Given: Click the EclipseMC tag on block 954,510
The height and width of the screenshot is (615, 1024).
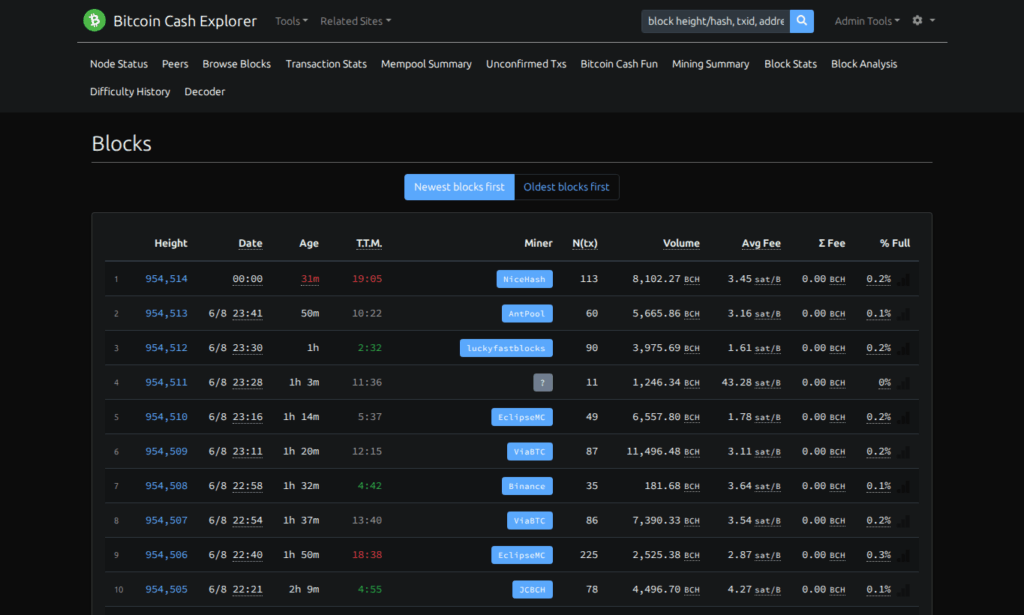Looking at the screenshot, I should (x=522, y=417).
